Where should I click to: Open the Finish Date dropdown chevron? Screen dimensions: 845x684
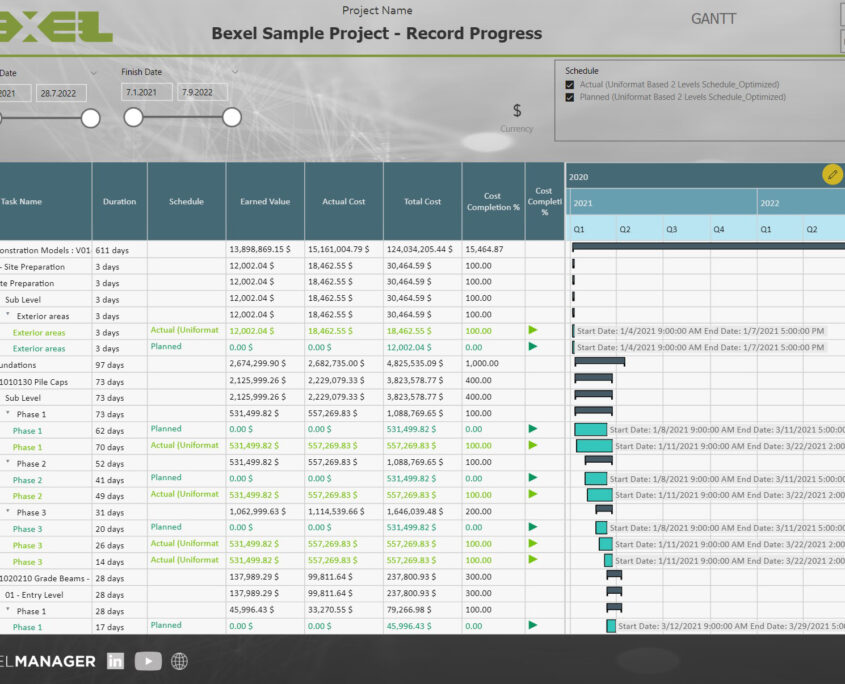[235, 70]
